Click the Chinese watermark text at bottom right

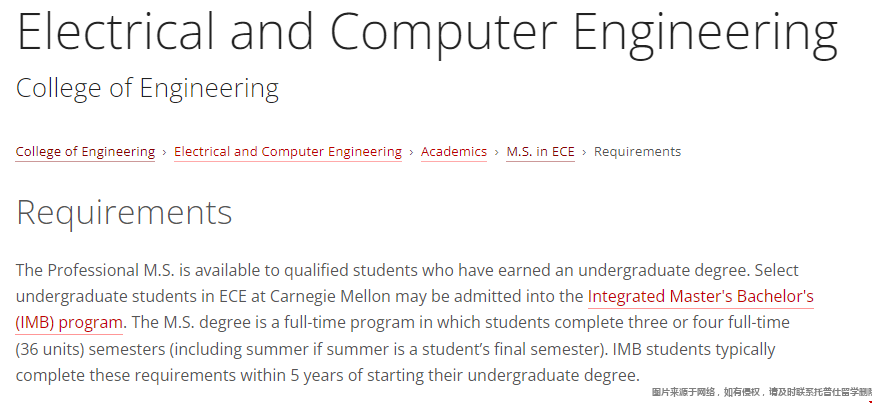pos(760,393)
